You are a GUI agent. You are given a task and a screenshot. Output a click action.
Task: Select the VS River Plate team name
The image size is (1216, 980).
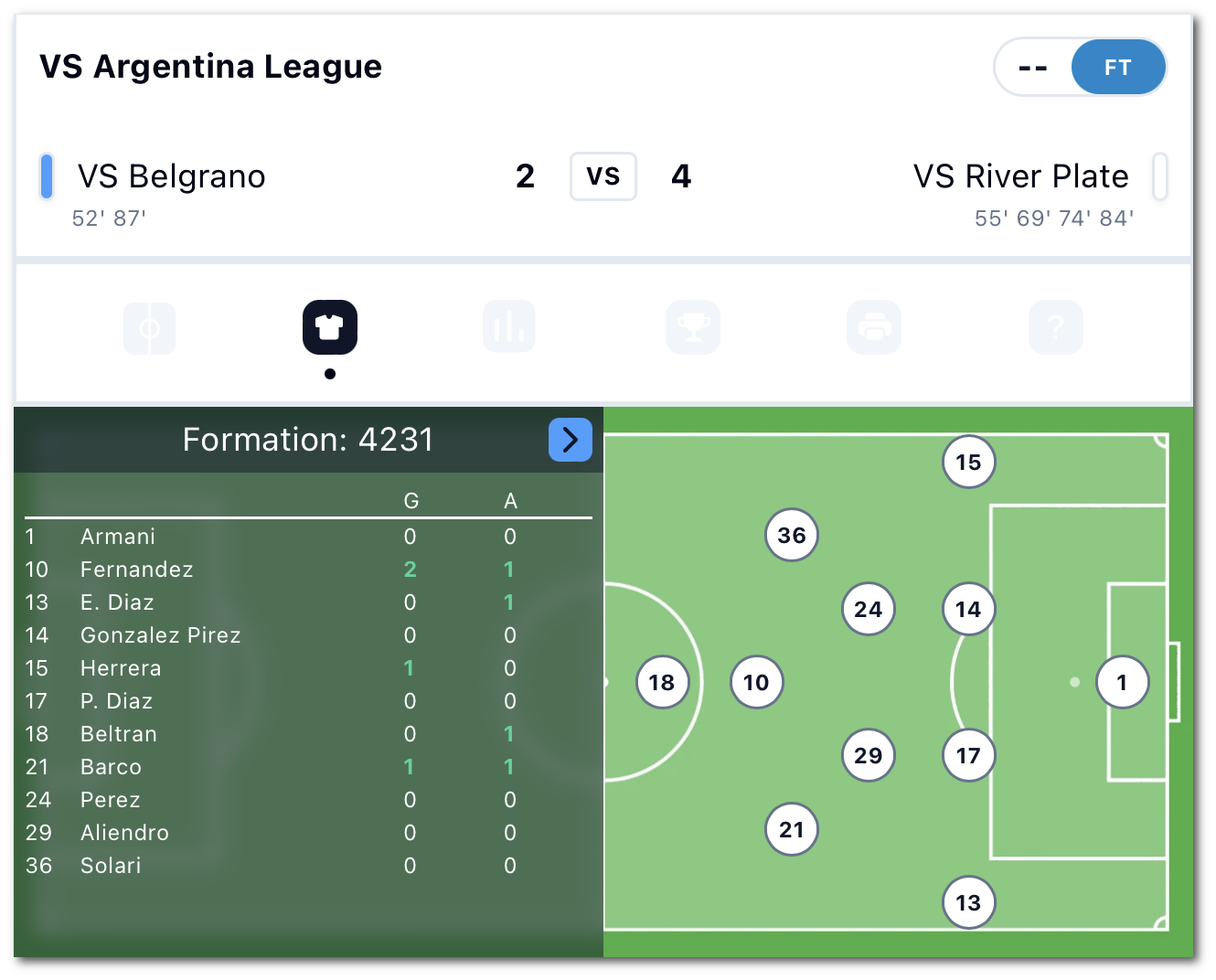(1021, 176)
